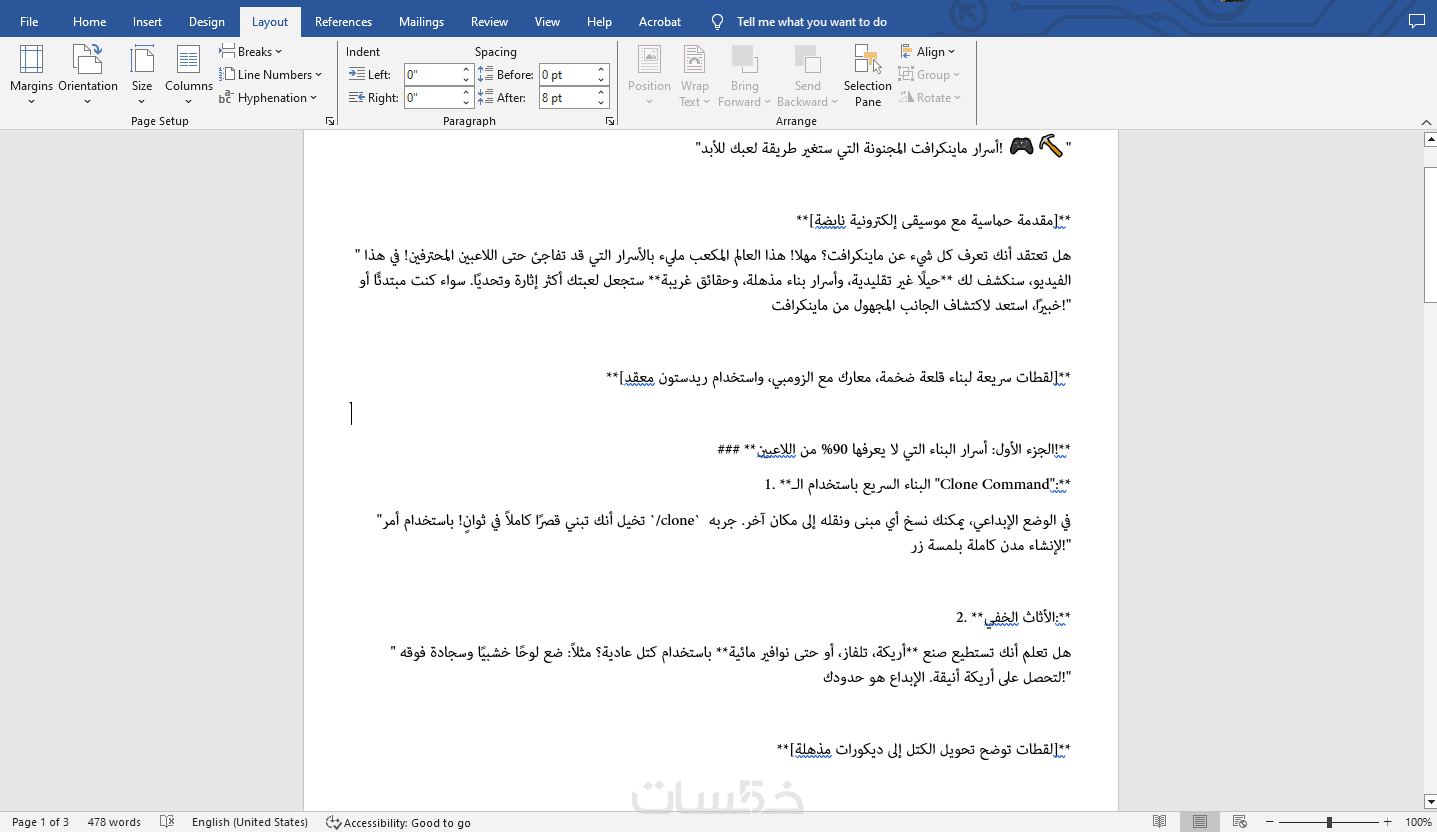Open the Paragraph dialog launcher
The width and height of the screenshot is (1437, 832).
[610, 121]
